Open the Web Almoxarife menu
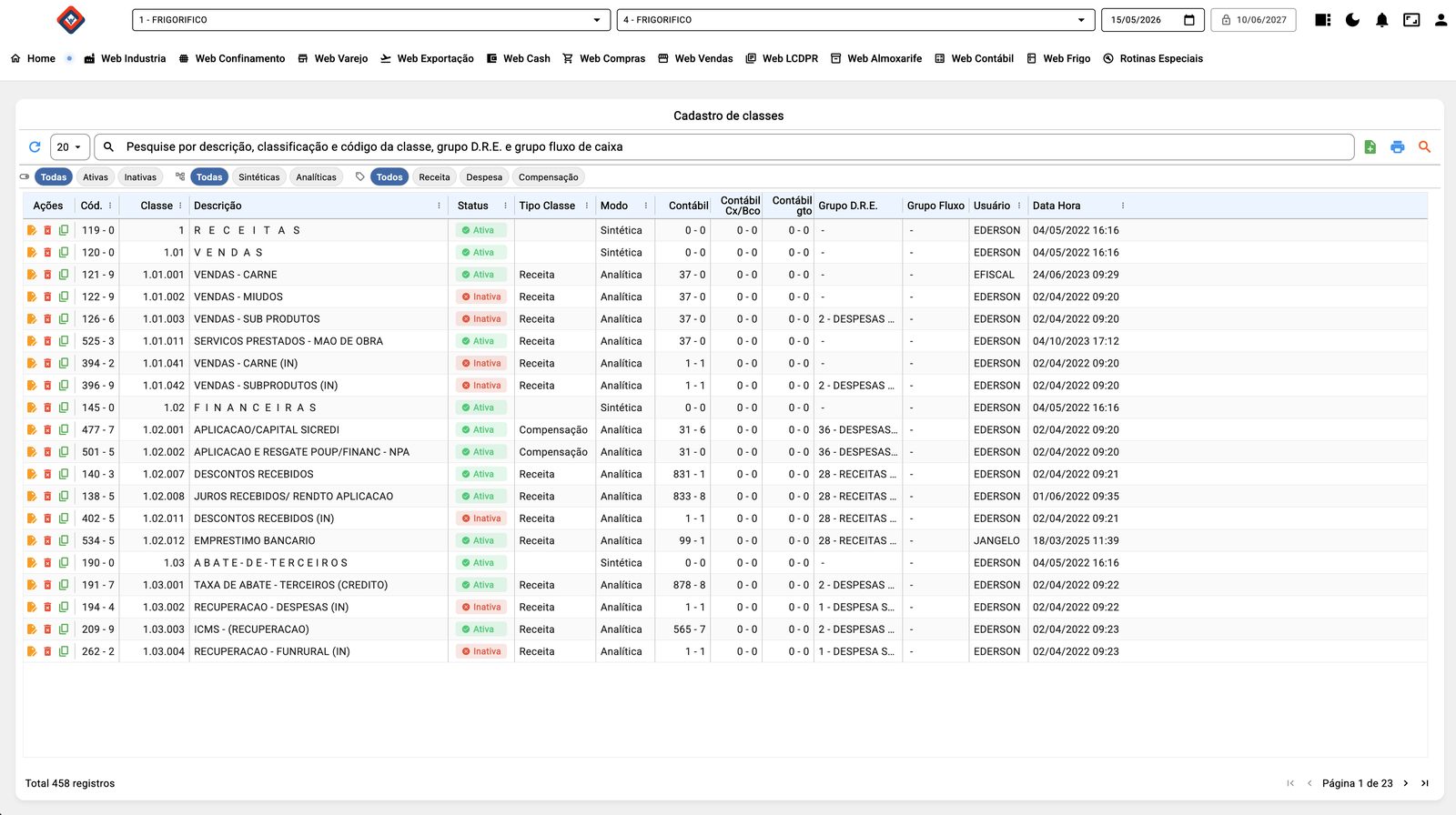The image size is (1456, 815). (875, 58)
